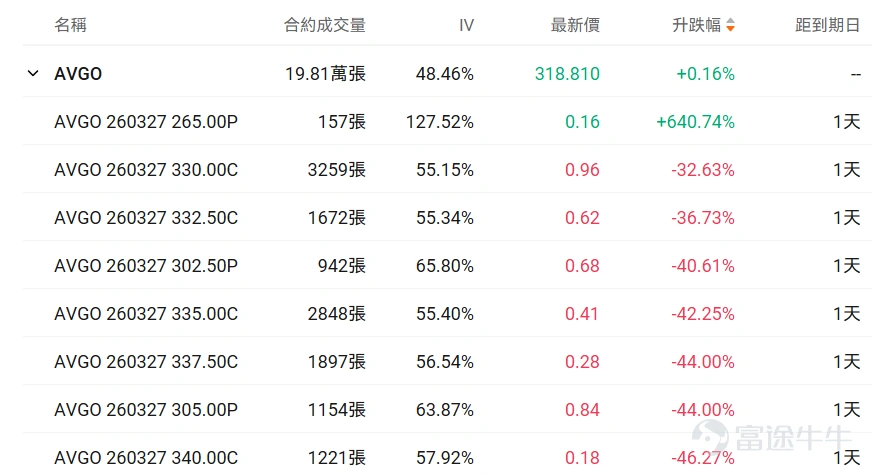Click the -46.27% change value

[703, 458]
